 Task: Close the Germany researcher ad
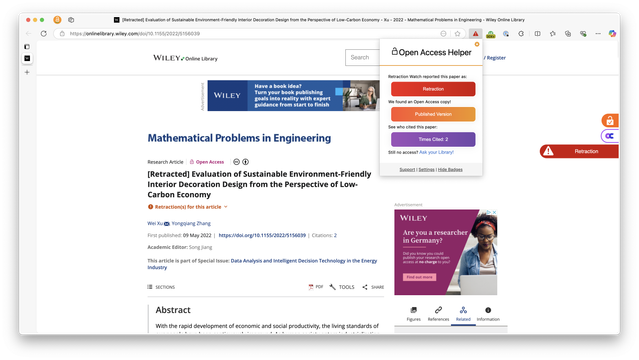click(x=494, y=212)
